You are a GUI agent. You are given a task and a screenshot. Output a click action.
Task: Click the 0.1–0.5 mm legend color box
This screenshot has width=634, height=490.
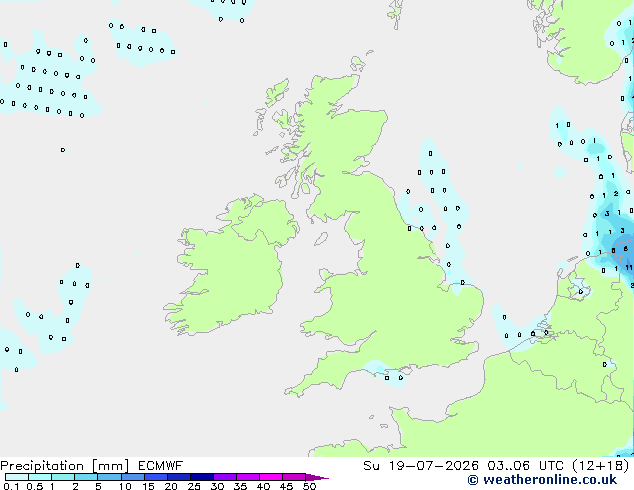pyautogui.click(x=17, y=477)
